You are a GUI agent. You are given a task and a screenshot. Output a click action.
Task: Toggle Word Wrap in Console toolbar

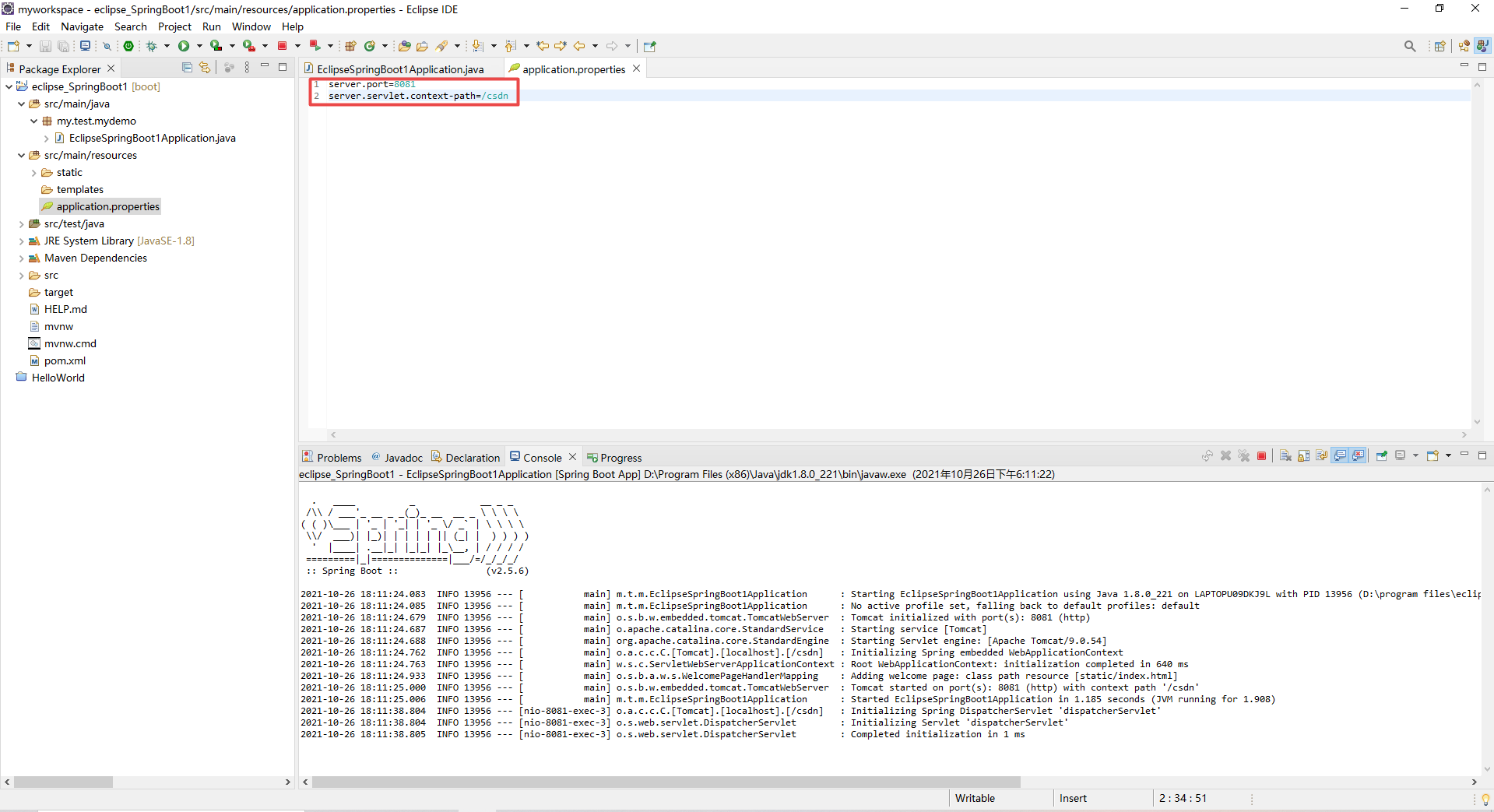(x=1322, y=456)
